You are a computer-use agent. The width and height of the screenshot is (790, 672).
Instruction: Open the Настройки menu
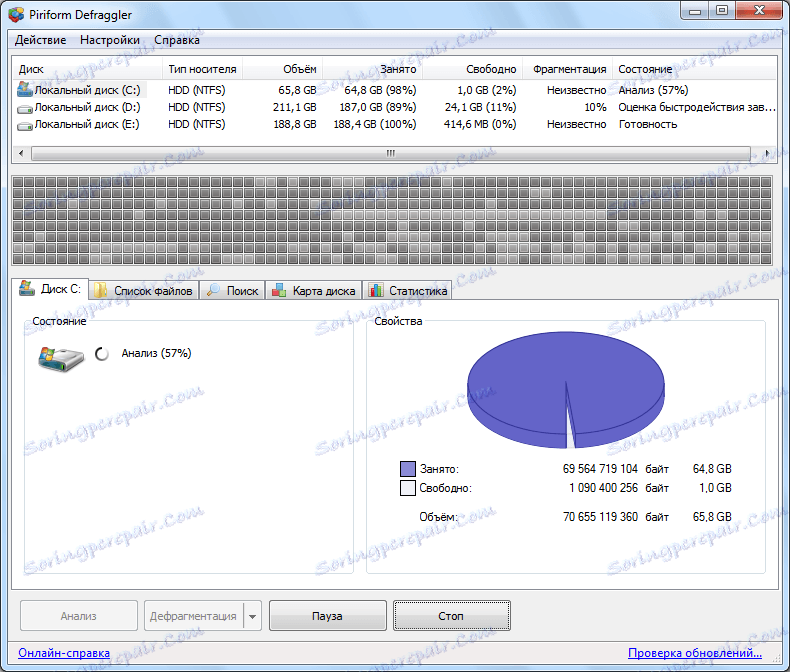110,40
